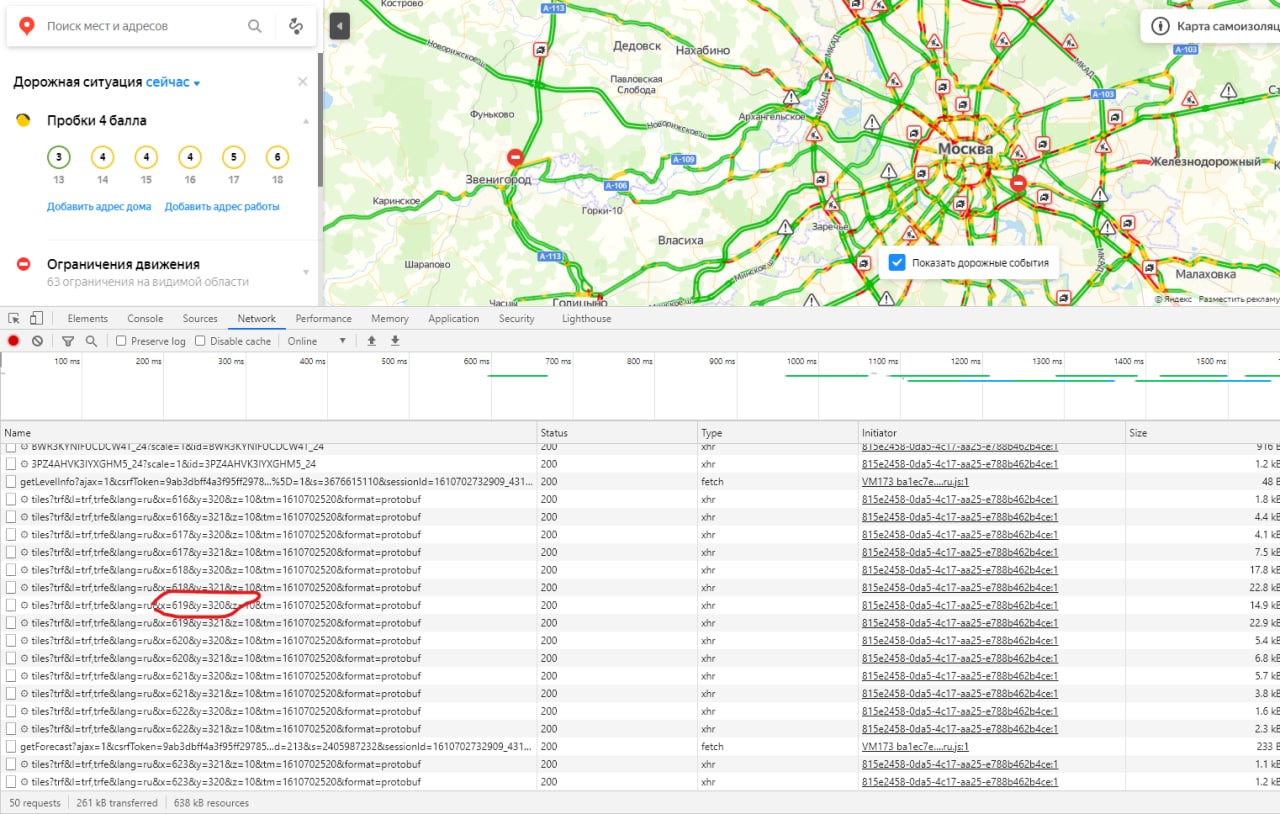The image size is (1280, 814).
Task: Sort requests by the Initiator column header
Action: tap(991, 433)
